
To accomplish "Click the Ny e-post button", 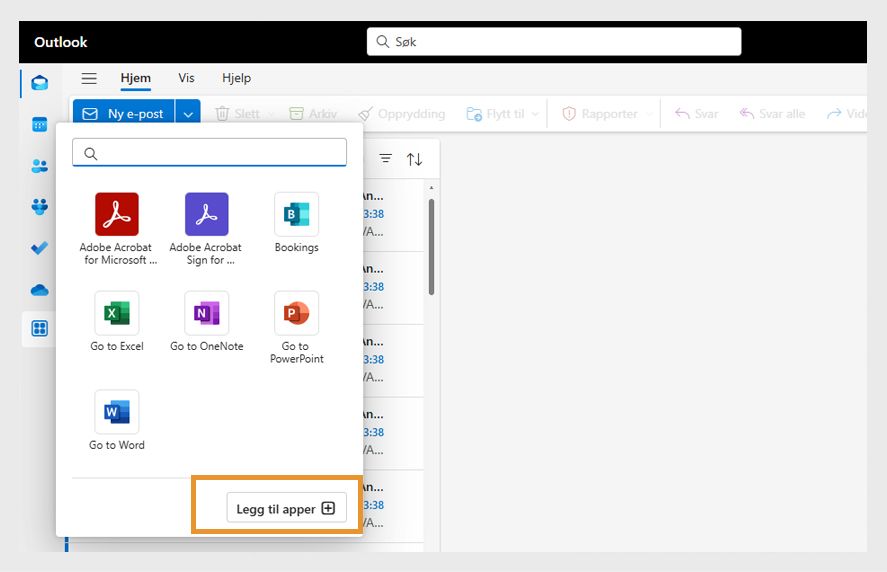I will point(123,114).
